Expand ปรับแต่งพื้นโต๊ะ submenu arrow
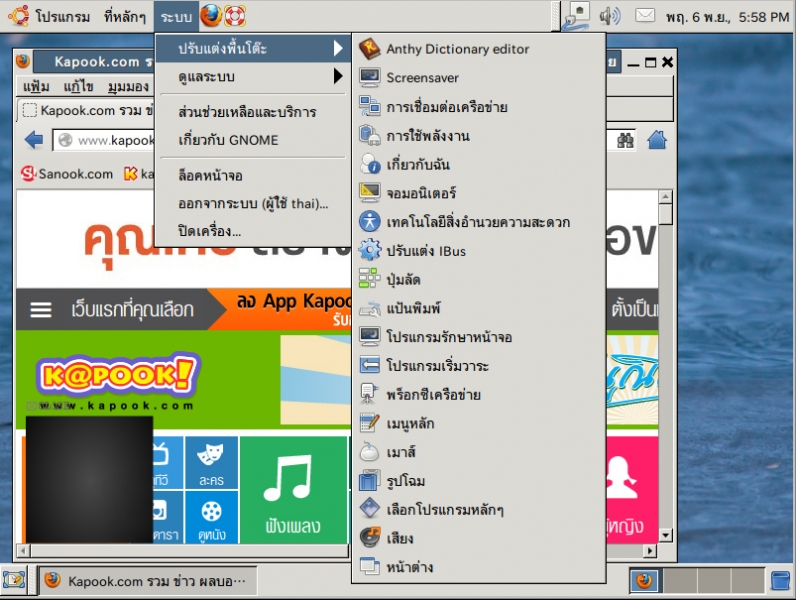Image resolution: width=796 pixels, height=600 pixels. pyautogui.click(x=338, y=48)
